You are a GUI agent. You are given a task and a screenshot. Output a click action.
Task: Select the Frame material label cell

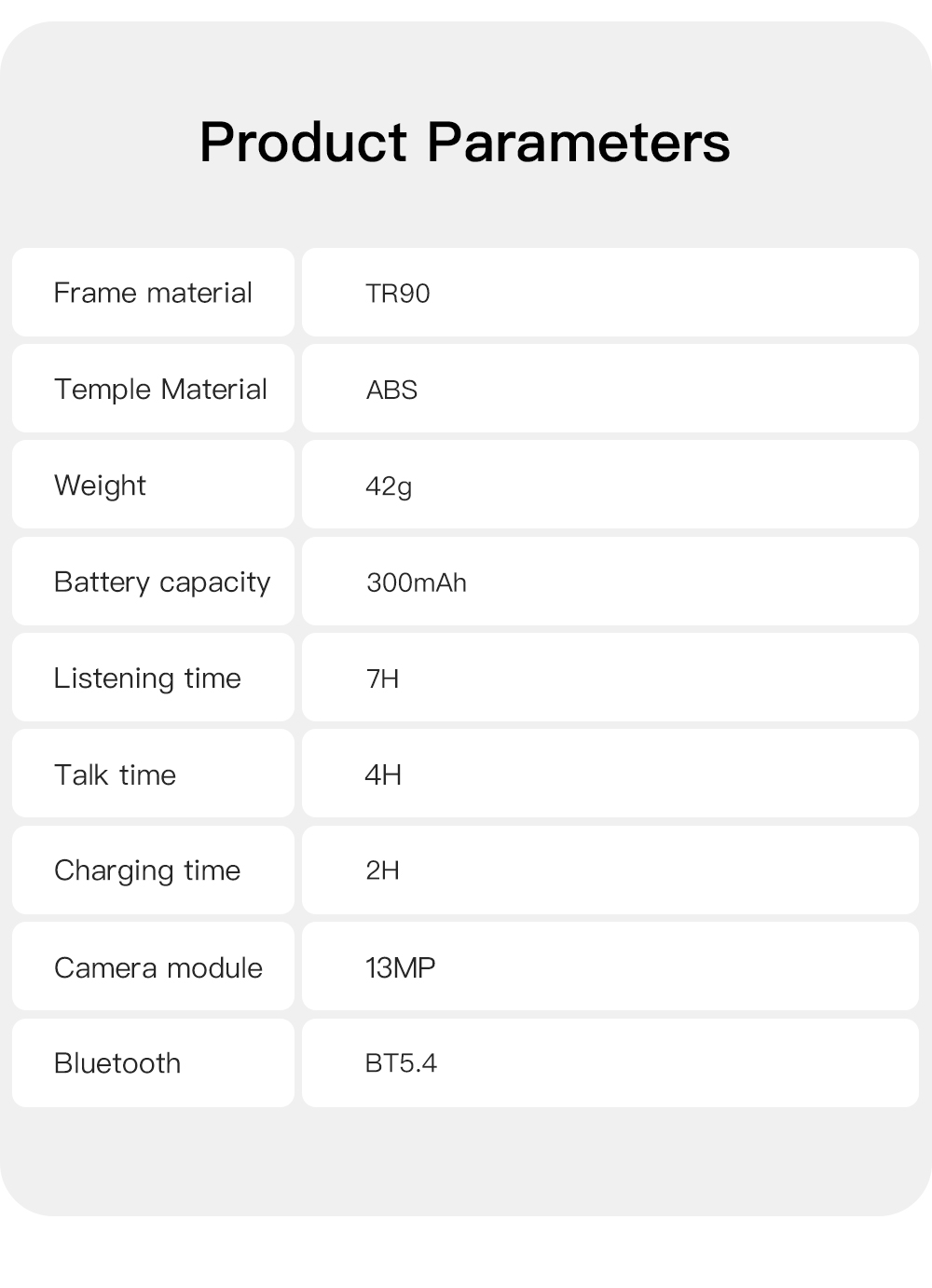coord(153,293)
